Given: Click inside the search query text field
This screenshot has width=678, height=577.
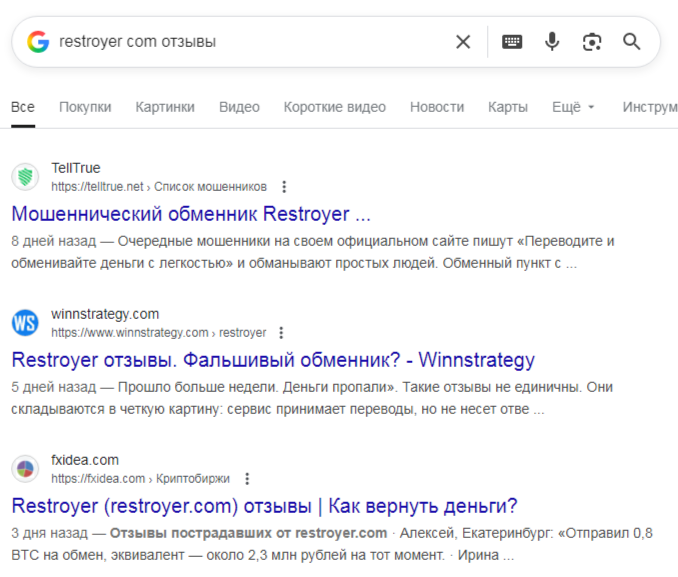Looking at the screenshot, I should (250, 42).
